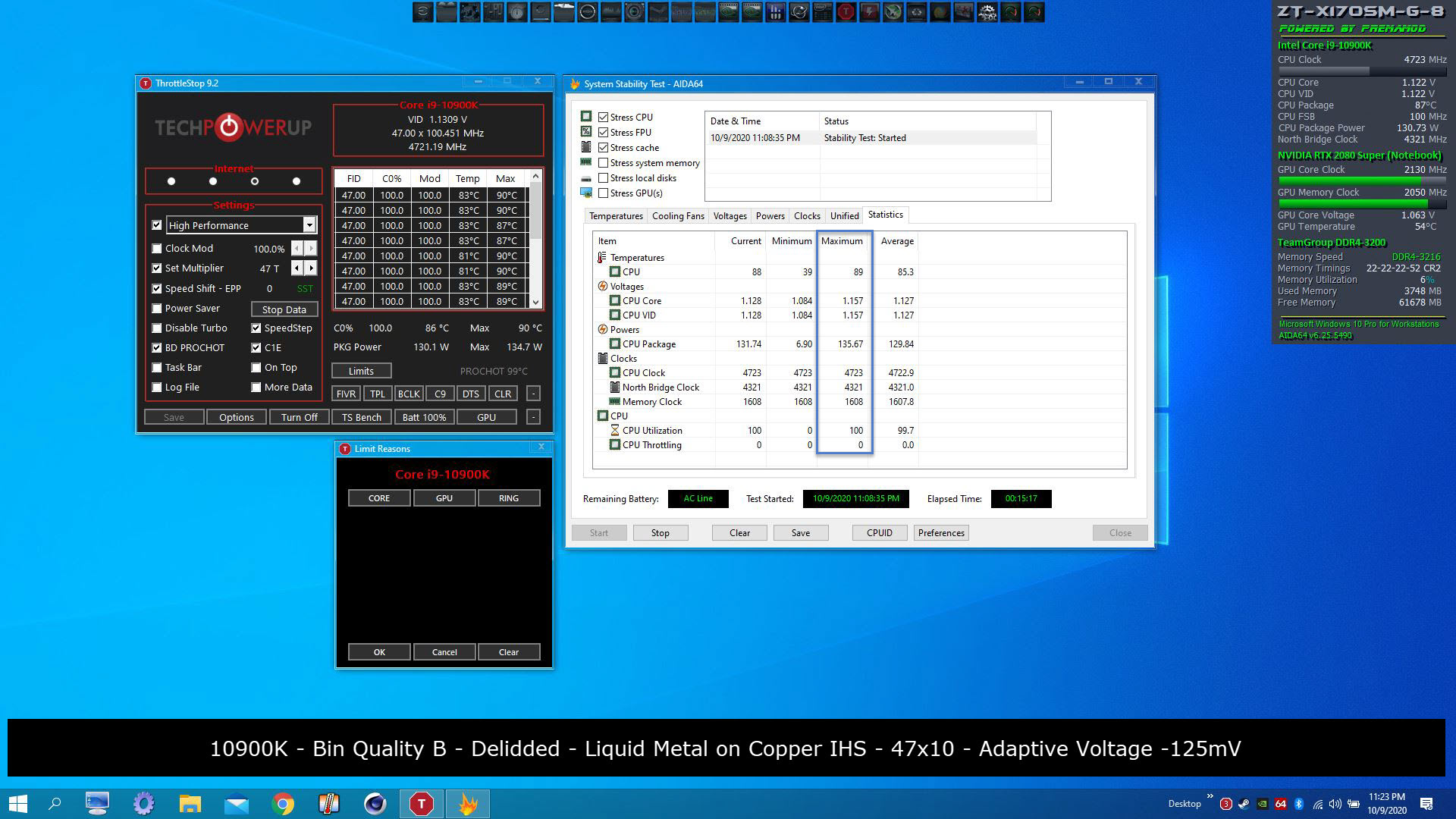This screenshot has width=1456, height=819.
Task: Click the RING button in Limit Reasons
Action: coord(508,498)
